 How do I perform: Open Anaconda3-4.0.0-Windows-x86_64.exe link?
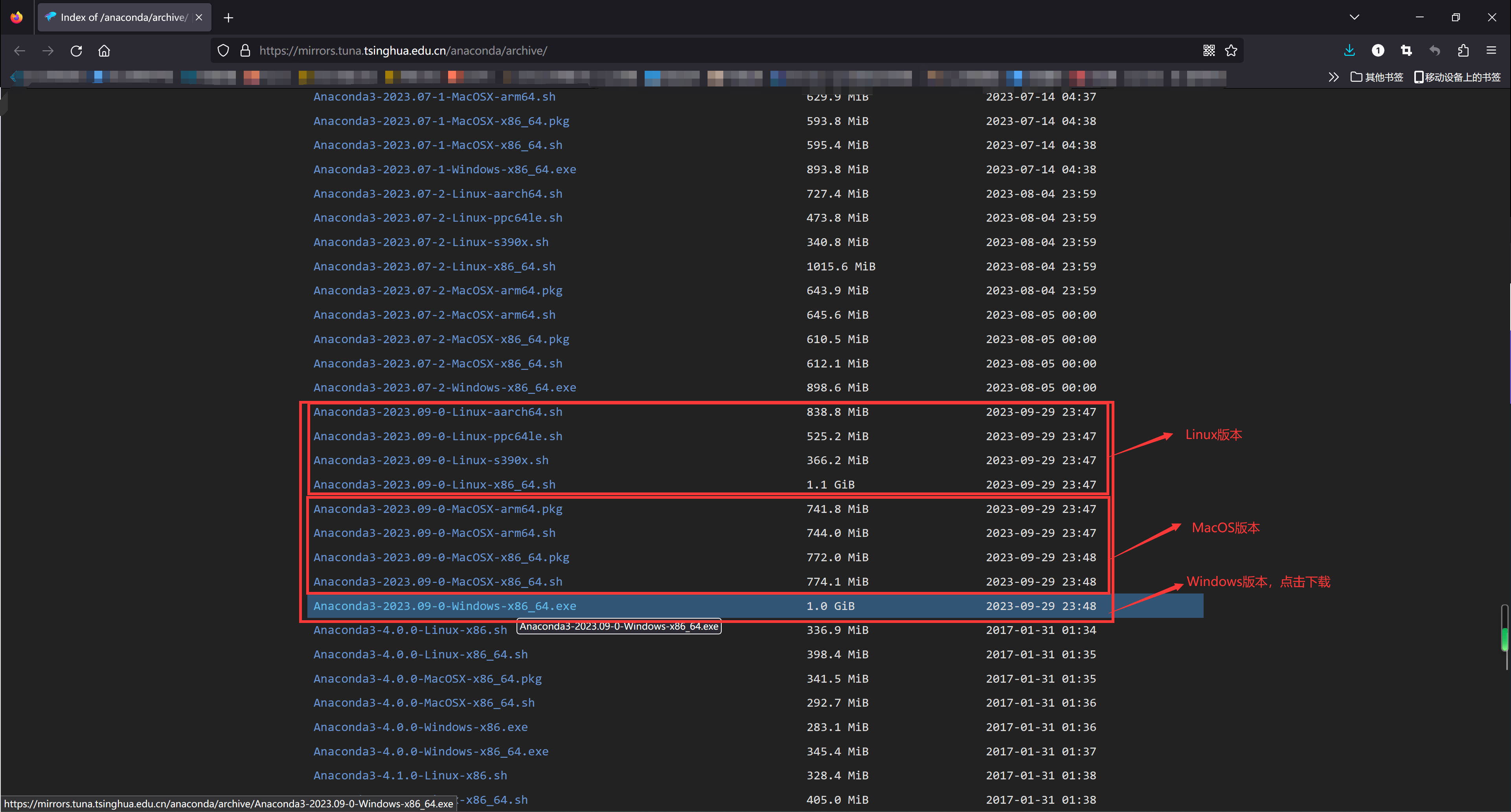[x=431, y=751]
